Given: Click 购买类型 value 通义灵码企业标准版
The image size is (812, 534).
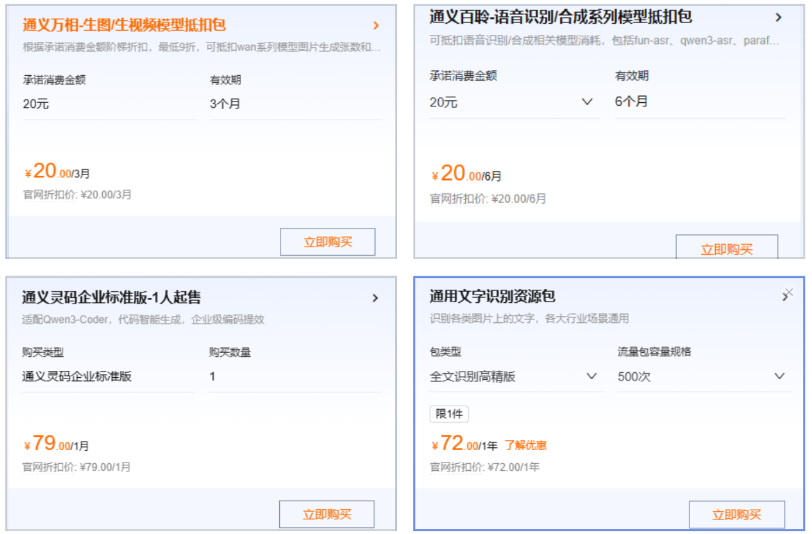Looking at the screenshot, I should click(x=77, y=377).
